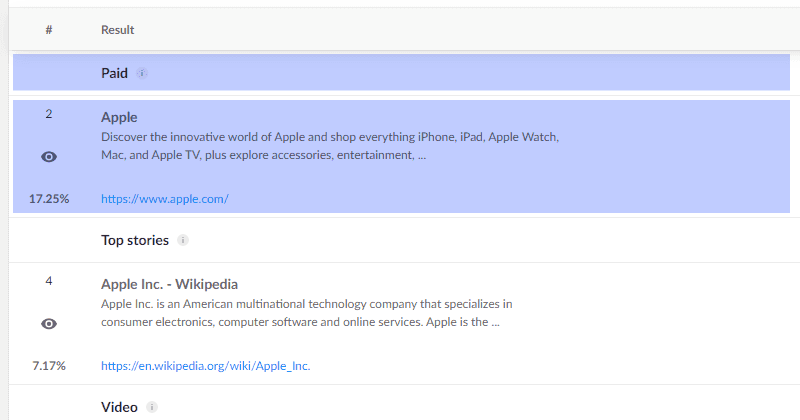Click the Apple result description text
Screen dimensions: 800x420
pos(330,146)
